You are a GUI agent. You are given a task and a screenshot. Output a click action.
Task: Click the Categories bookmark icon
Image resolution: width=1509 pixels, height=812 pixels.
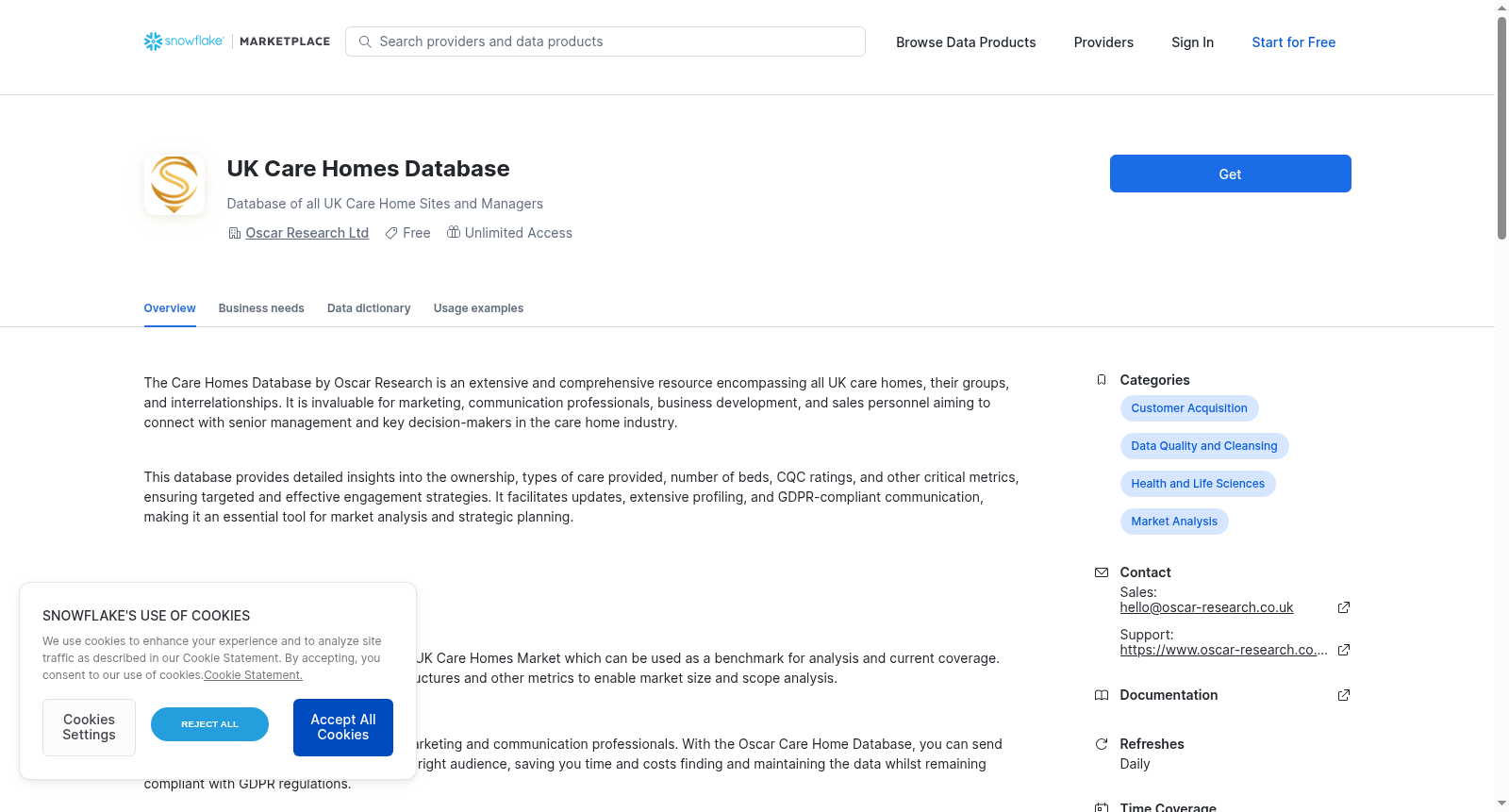[1101, 380]
